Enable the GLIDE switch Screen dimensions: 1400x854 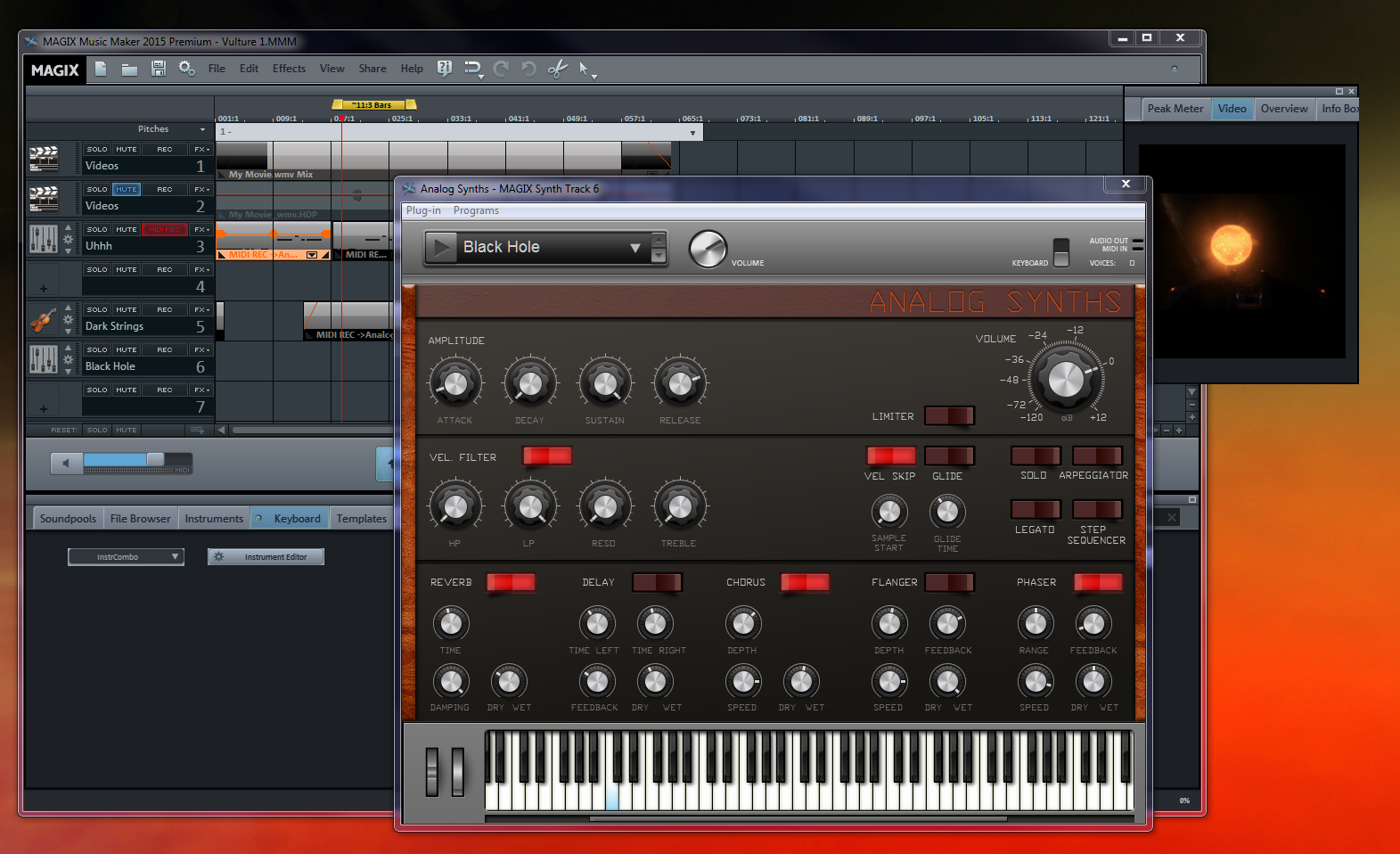pos(950,456)
